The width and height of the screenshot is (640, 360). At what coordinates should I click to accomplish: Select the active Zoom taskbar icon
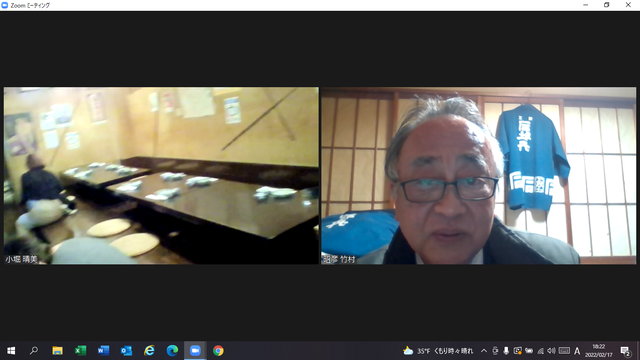click(195, 351)
